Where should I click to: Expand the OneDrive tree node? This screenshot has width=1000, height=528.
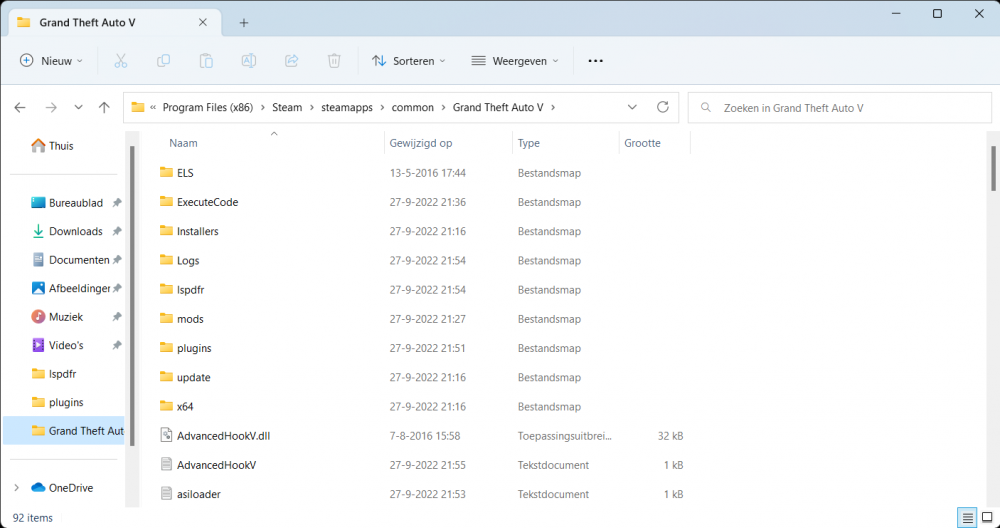tap(16, 488)
